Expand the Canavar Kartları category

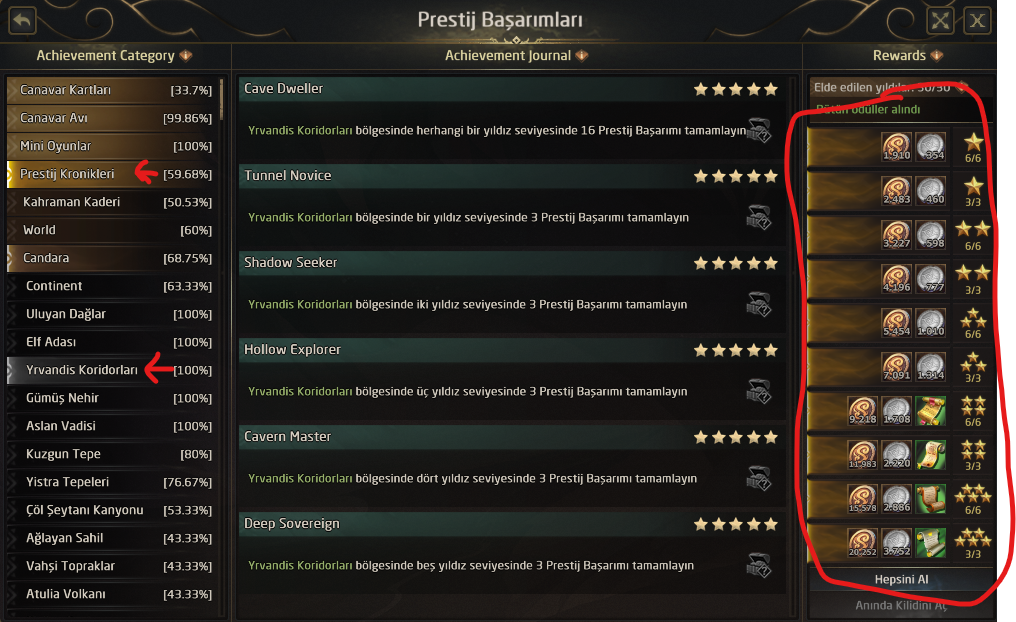(14, 90)
